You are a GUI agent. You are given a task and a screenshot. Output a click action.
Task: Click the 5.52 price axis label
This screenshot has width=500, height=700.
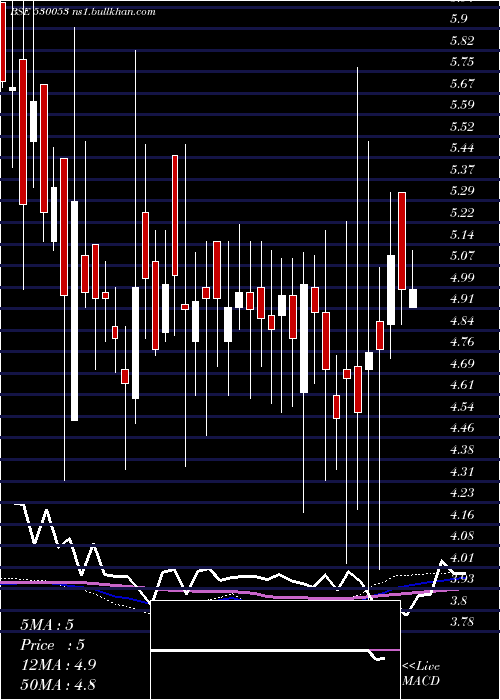(462, 126)
